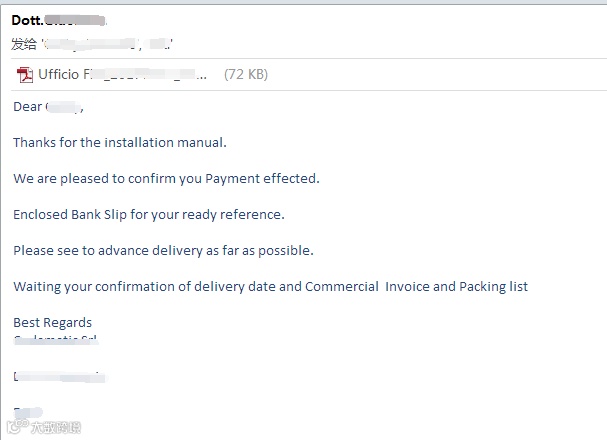Click the "Enclosed Bank Slip" sentence
This screenshot has width=607, height=440.
(x=149, y=215)
